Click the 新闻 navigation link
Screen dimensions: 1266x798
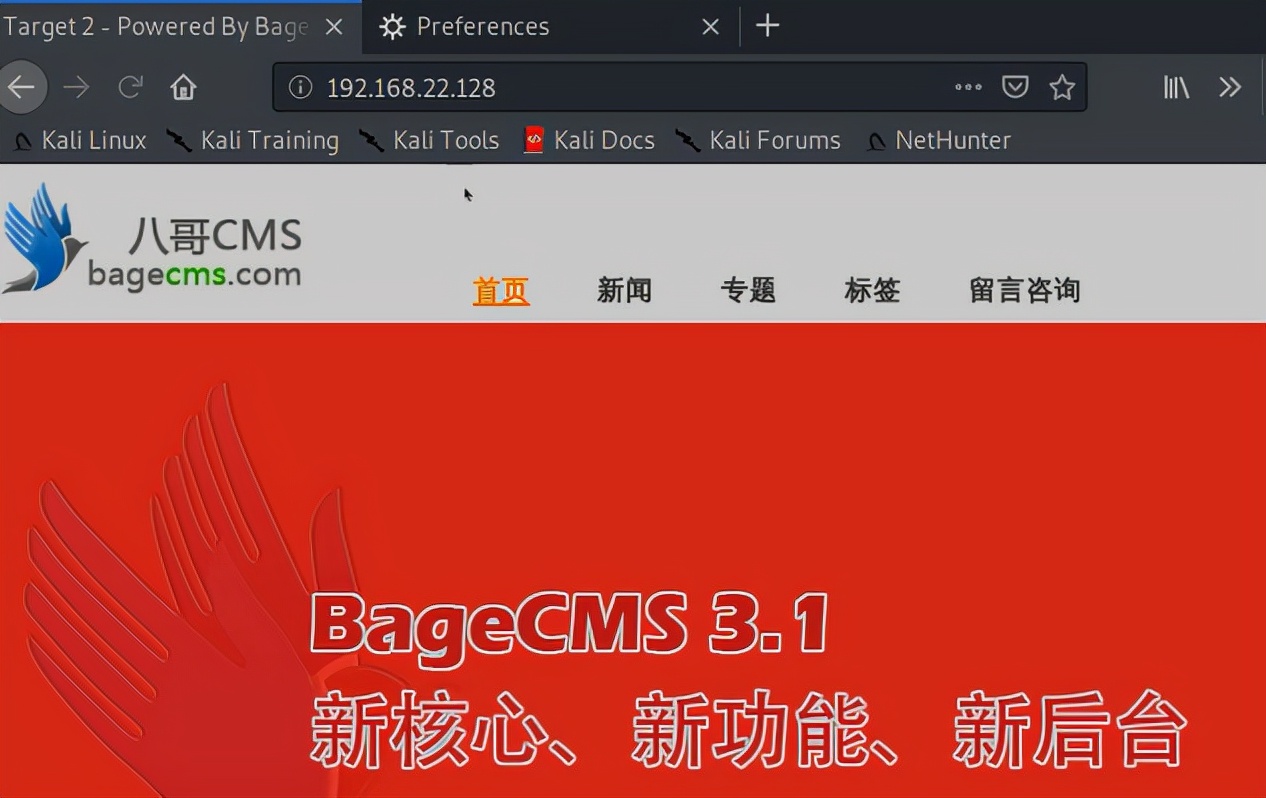624,290
